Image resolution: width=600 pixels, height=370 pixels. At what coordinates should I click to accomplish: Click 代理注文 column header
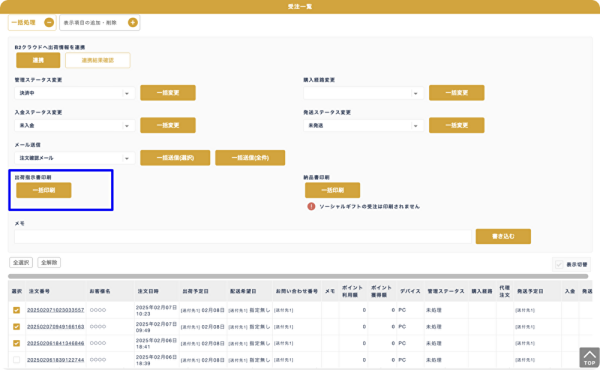pos(504,291)
